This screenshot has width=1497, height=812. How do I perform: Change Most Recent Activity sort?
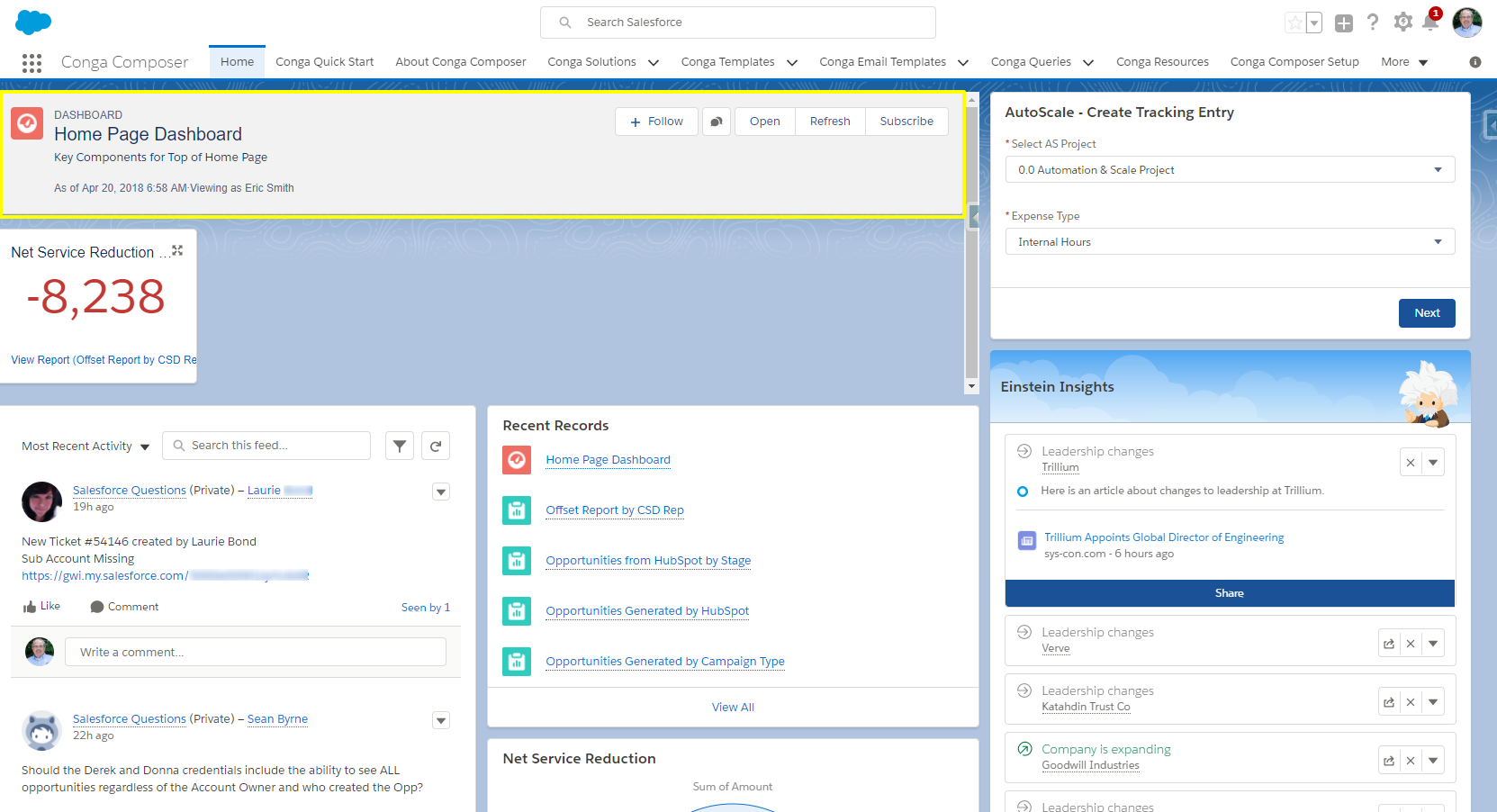(x=86, y=447)
